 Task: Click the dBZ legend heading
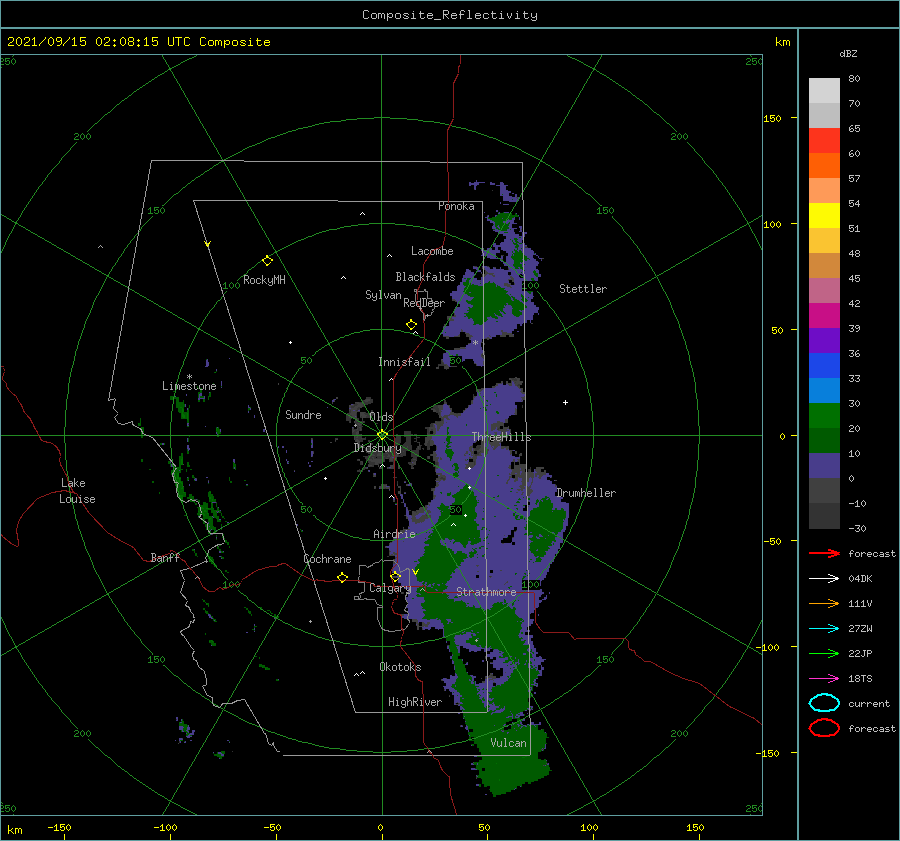click(848, 53)
